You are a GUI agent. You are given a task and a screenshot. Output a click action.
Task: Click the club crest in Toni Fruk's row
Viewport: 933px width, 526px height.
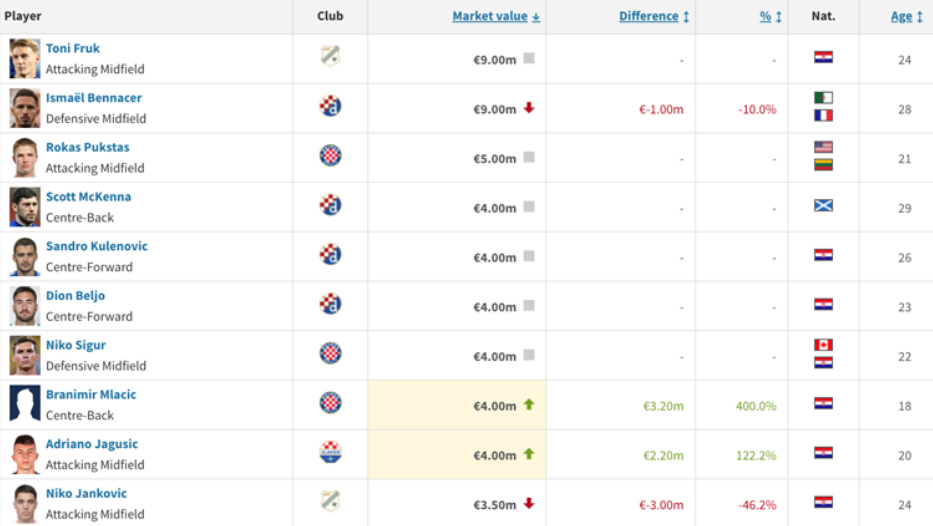pyautogui.click(x=330, y=57)
